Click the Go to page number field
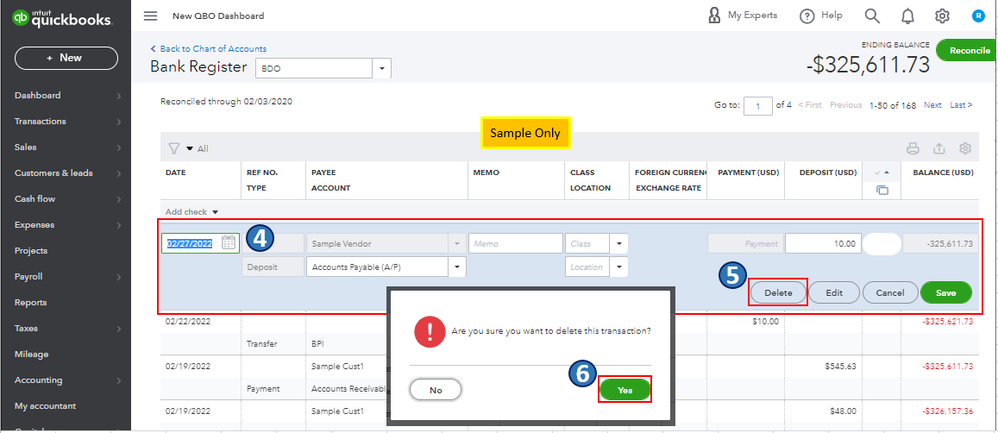The height and width of the screenshot is (433, 998). [757, 106]
